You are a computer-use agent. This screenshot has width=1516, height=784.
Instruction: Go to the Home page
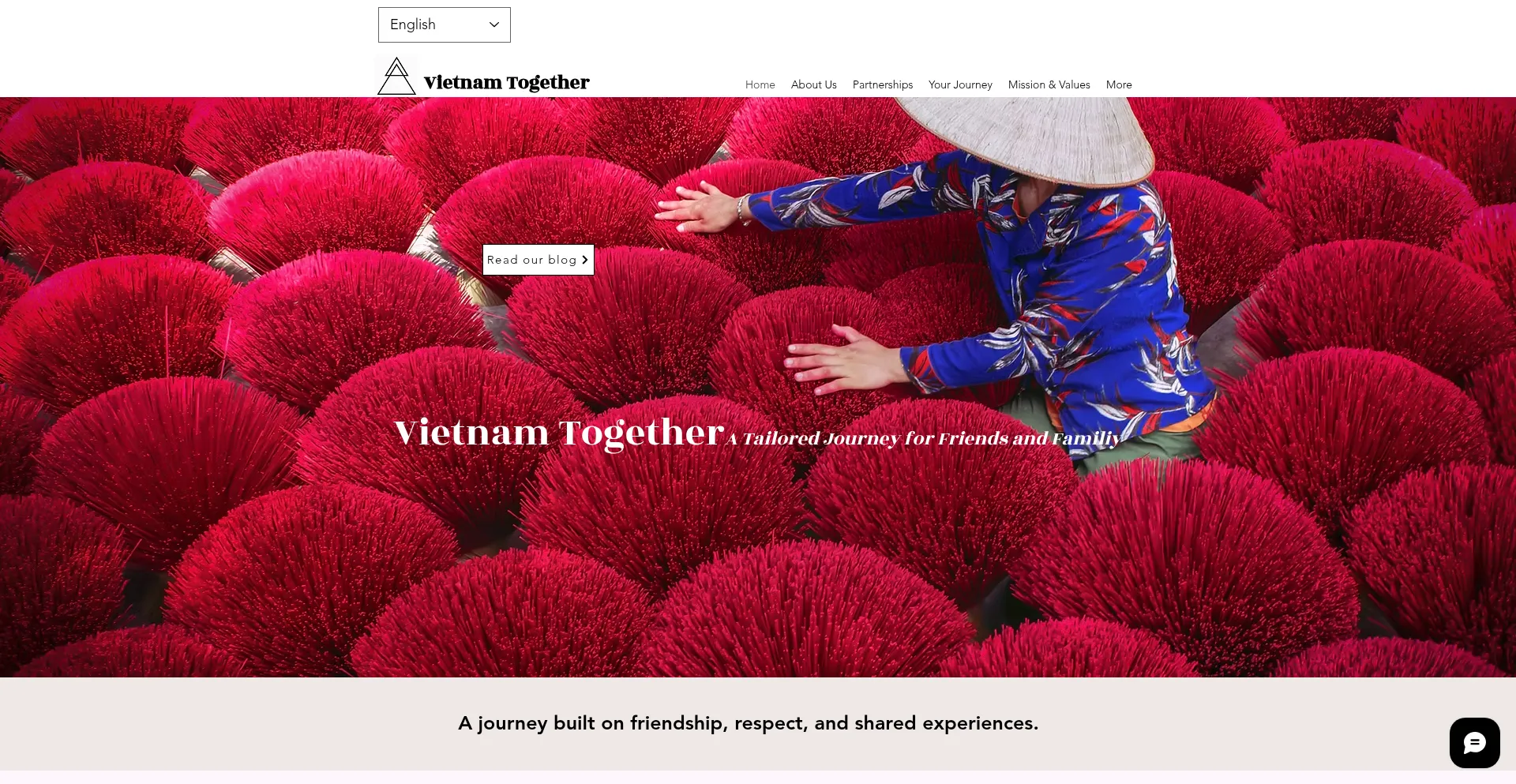point(760,84)
